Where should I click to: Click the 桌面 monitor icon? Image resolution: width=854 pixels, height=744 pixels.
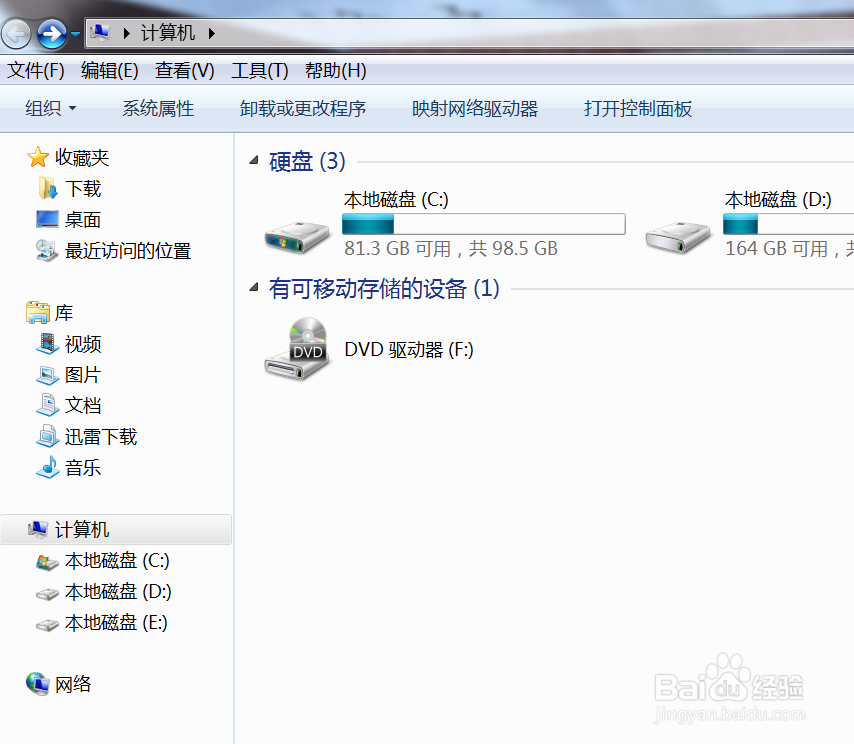[47, 219]
